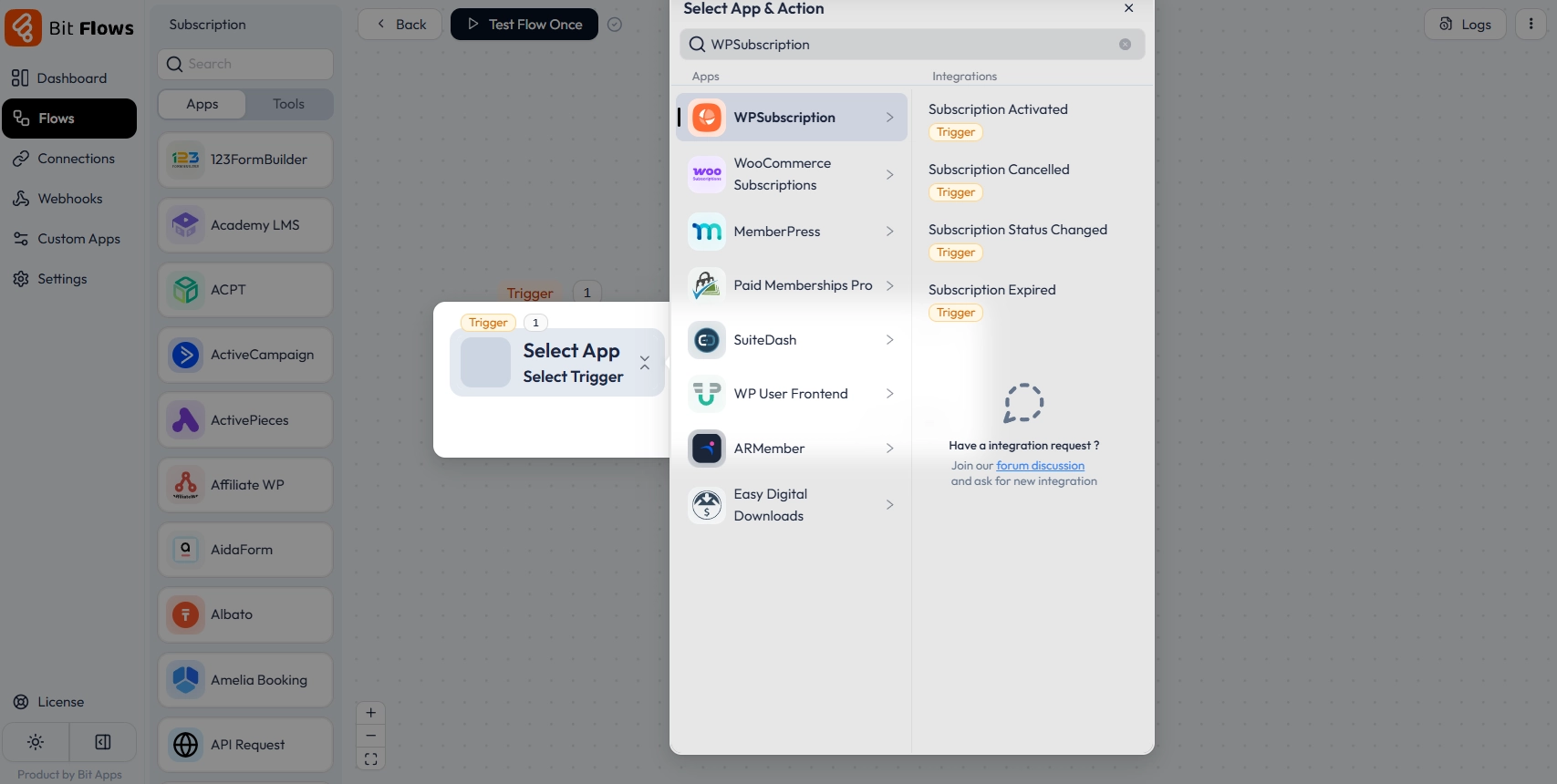The width and height of the screenshot is (1557, 784).
Task: Choose the Subscription Cancelled trigger
Action: pos(999,170)
